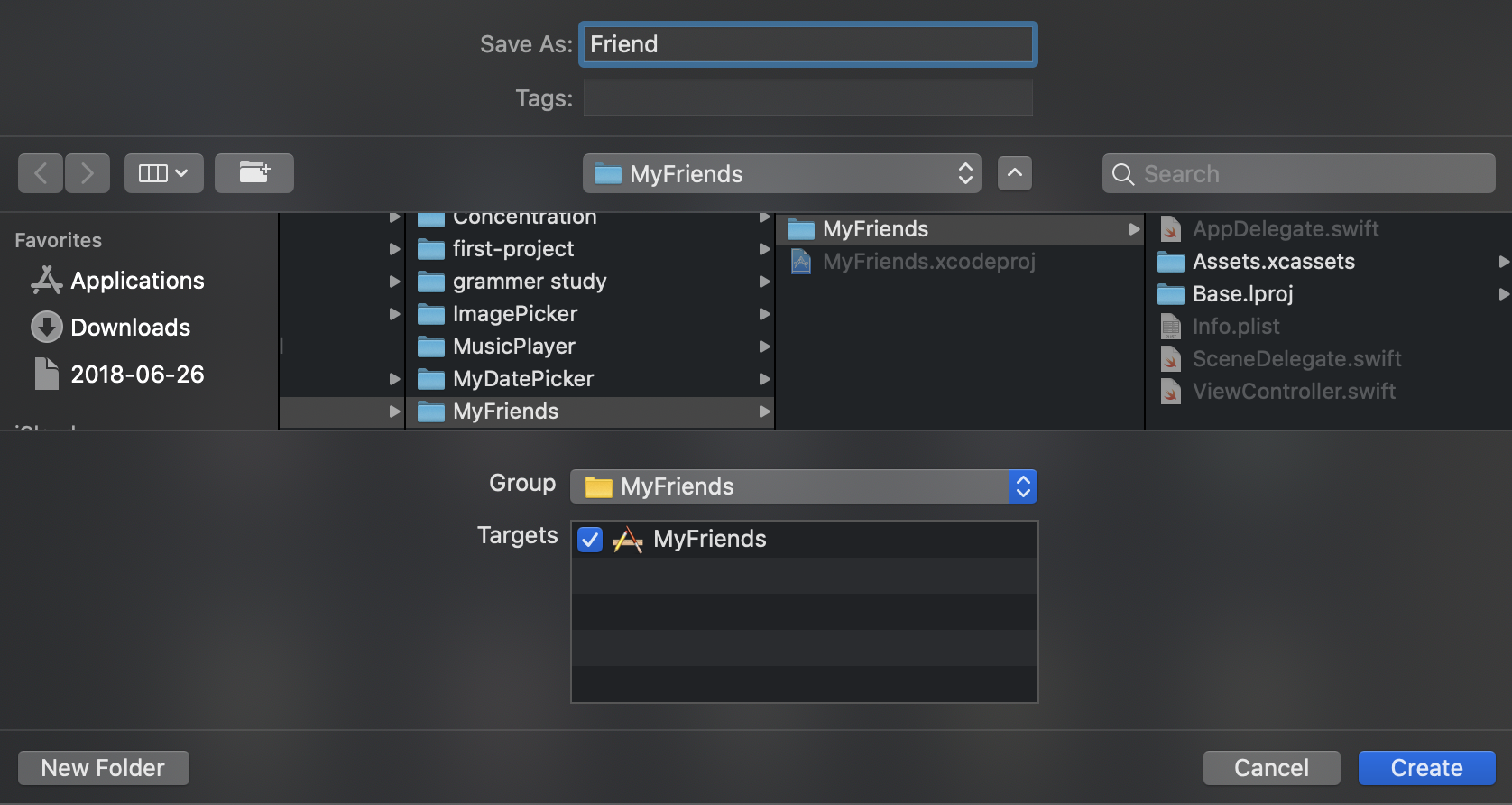
Task: Click the Create button
Action: point(1427,768)
